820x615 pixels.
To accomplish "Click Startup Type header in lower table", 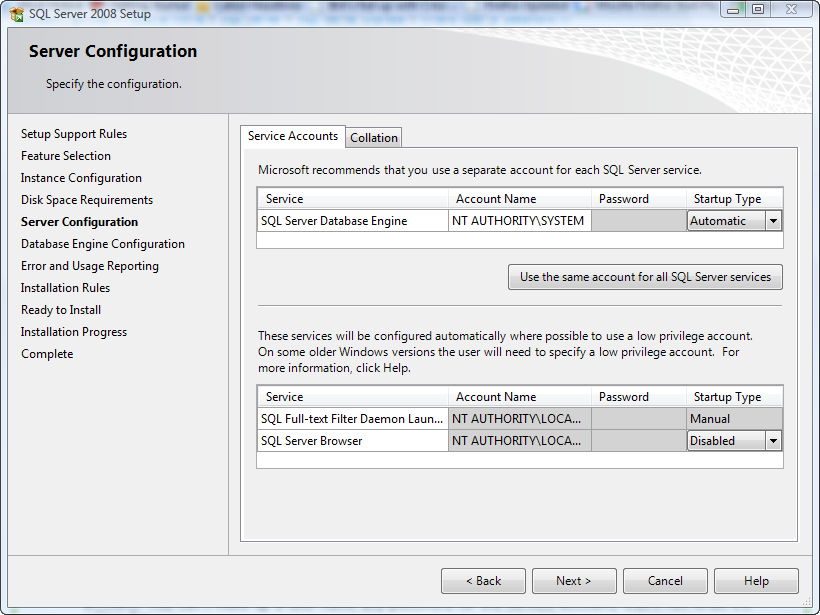I will click(x=734, y=397).
